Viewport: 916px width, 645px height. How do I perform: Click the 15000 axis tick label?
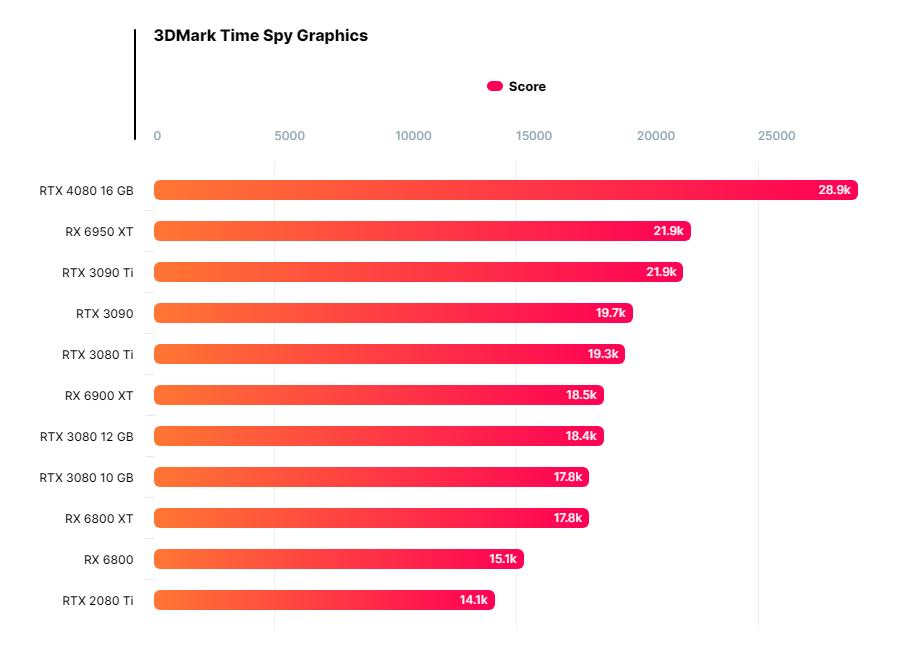[533, 136]
